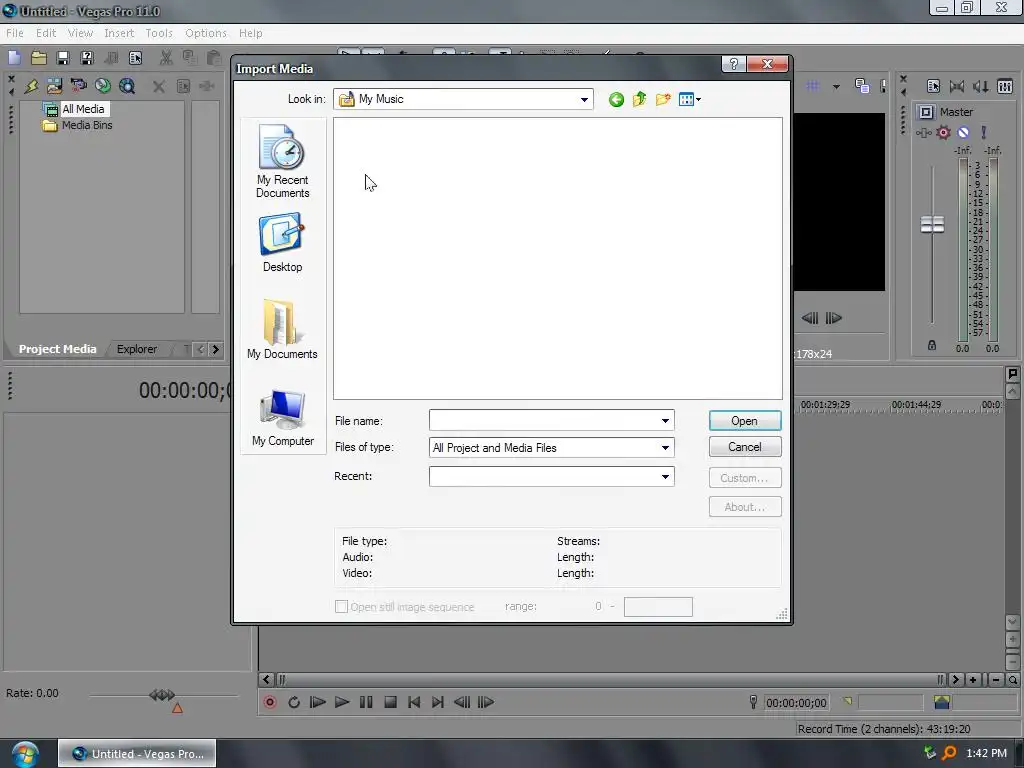
Task: Click the Play button in transport bar
Action: [342, 702]
